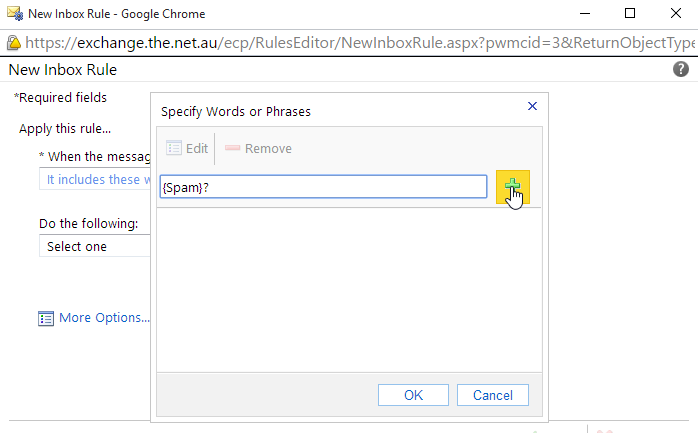Open the More Options... link
698x433 pixels.
coord(105,318)
